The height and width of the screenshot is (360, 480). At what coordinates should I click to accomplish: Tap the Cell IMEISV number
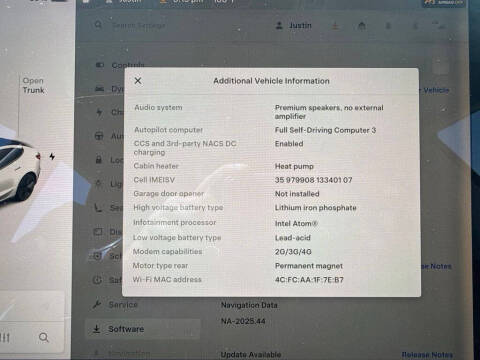click(x=313, y=180)
